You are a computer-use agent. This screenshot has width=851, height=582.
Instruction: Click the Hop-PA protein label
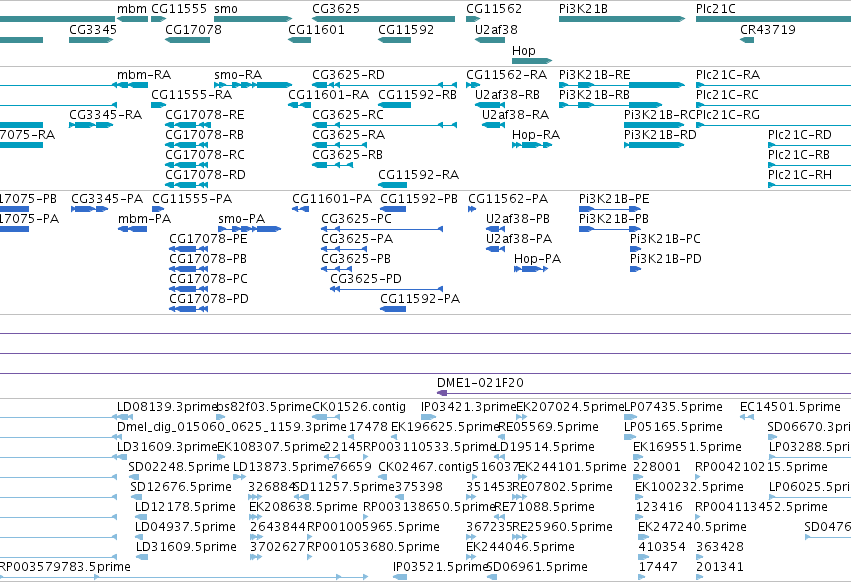coord(537,259)
